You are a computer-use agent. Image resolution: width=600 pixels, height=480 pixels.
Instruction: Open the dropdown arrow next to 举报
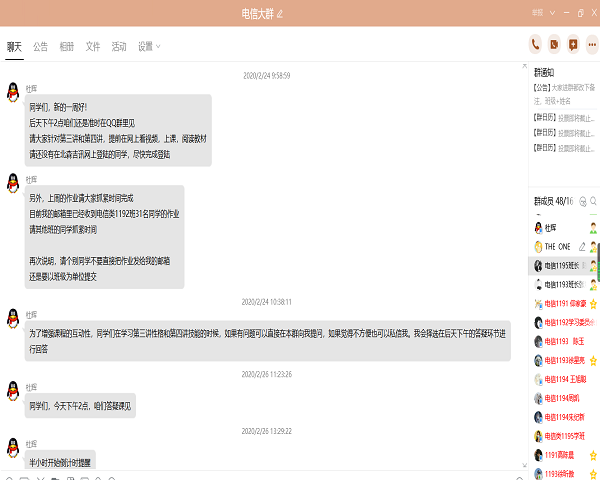(x=552, y=13)
